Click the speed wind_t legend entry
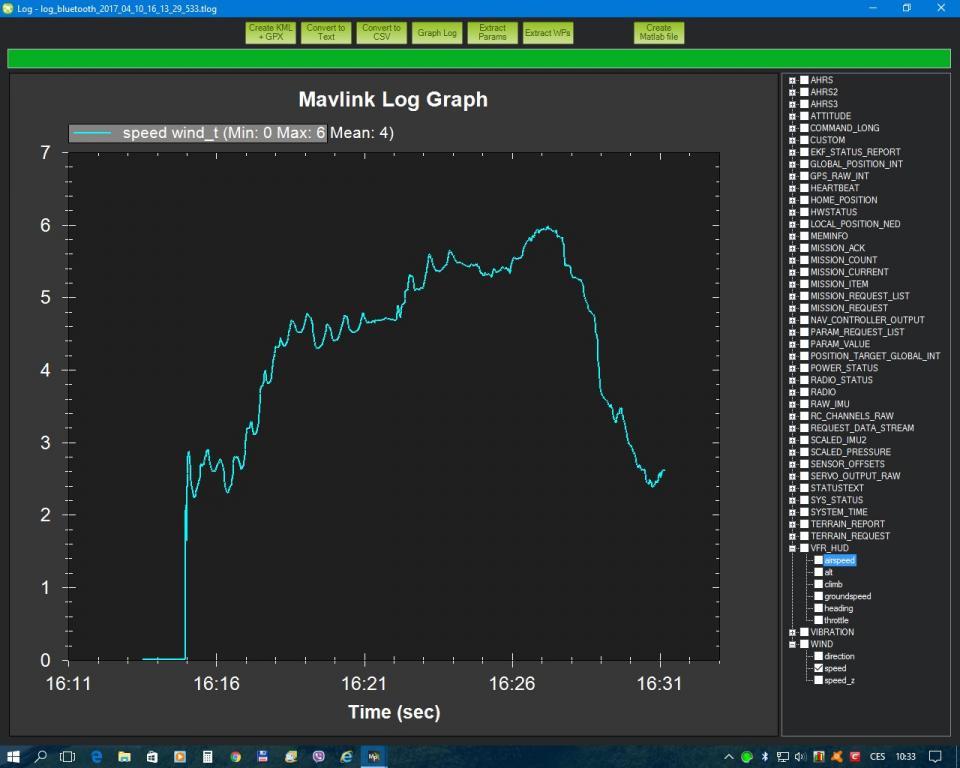Viewport: 960px width, 768px height. pyautogui.click(x=198, y=133)
